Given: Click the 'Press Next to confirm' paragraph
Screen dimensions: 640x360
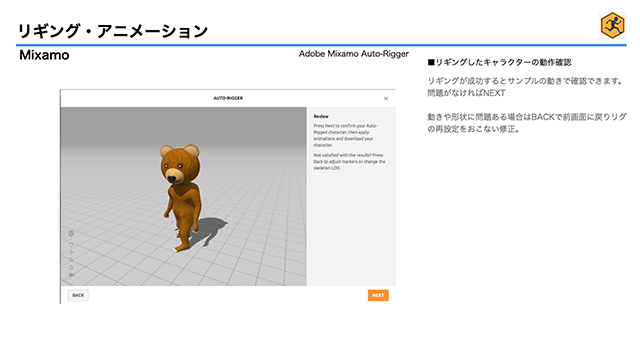Looking at the screenshot, I should tap(345, 136).
